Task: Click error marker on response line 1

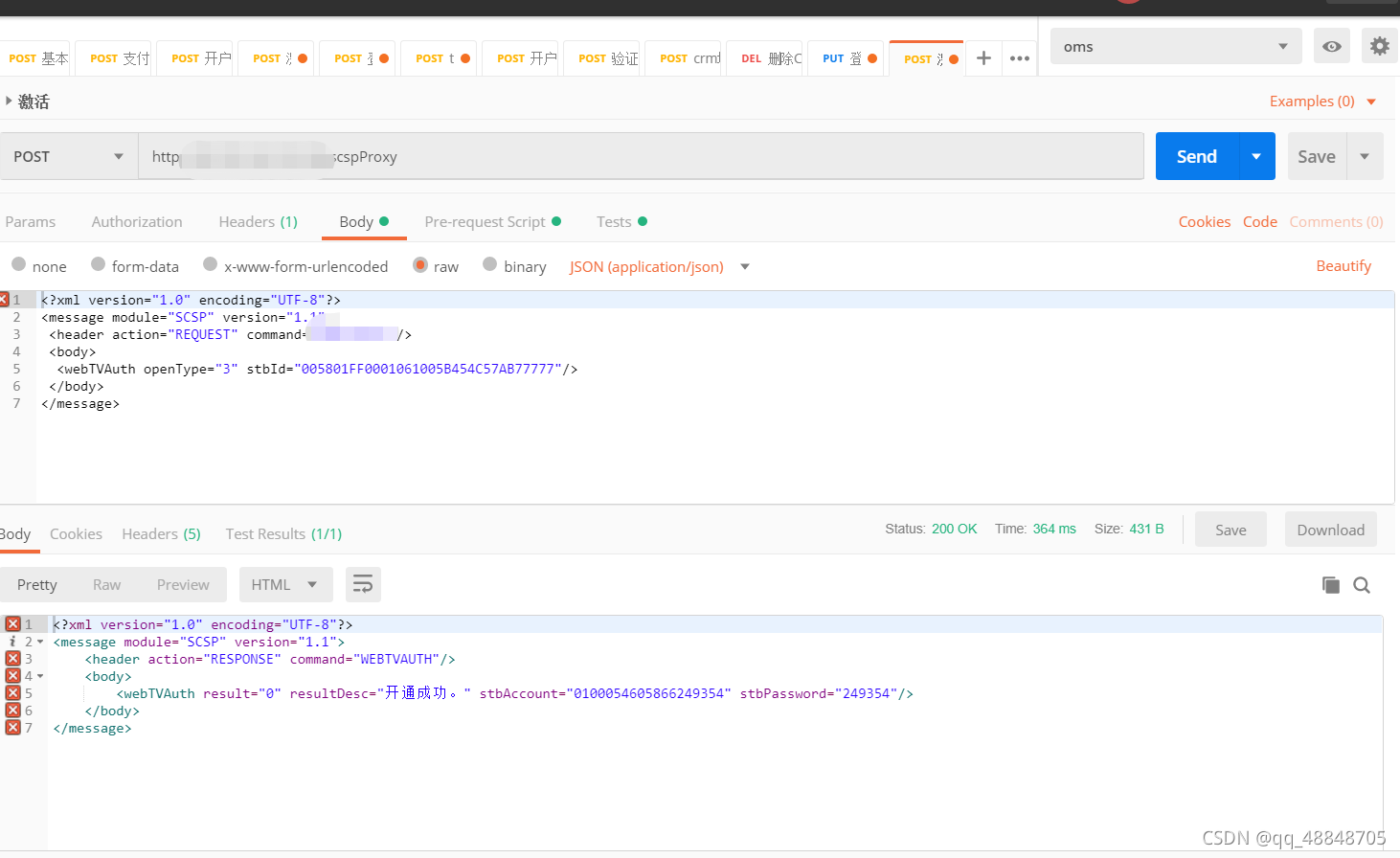Action: (12, 624)
